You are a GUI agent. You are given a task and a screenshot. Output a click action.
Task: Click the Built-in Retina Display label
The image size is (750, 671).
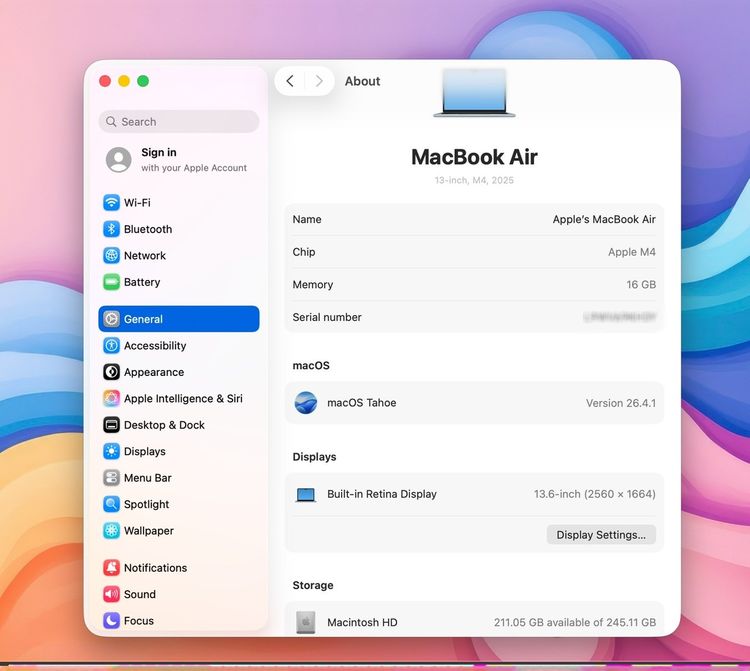coord(382,494)
